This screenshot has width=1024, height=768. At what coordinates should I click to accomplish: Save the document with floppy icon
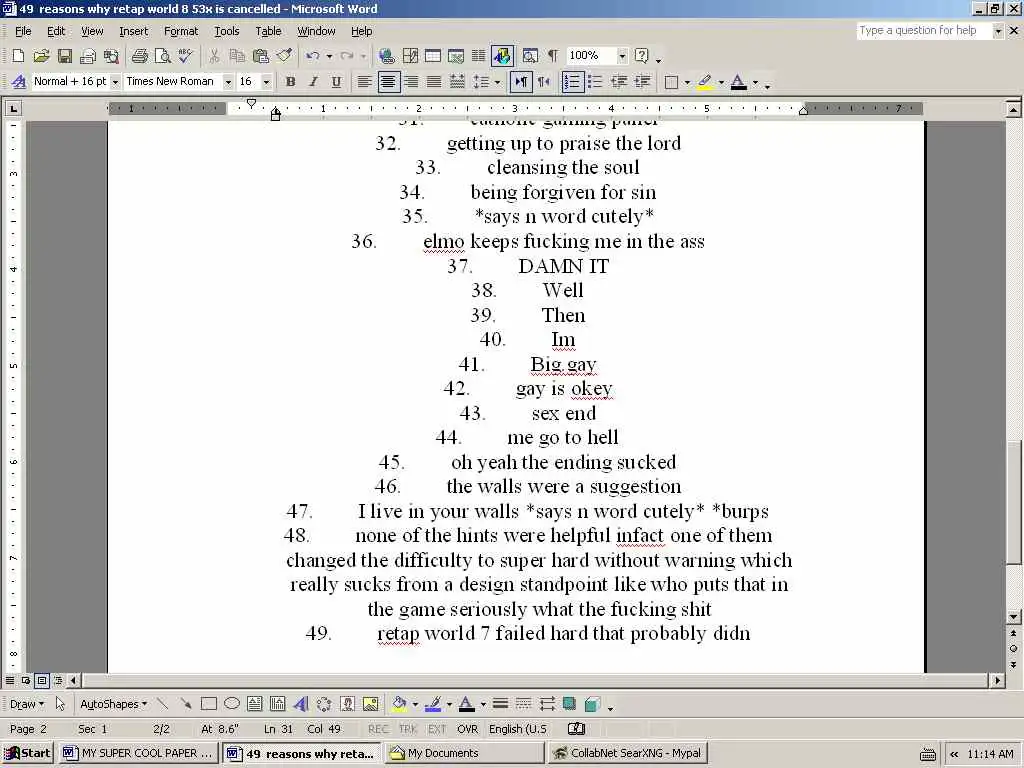[65, 56]
